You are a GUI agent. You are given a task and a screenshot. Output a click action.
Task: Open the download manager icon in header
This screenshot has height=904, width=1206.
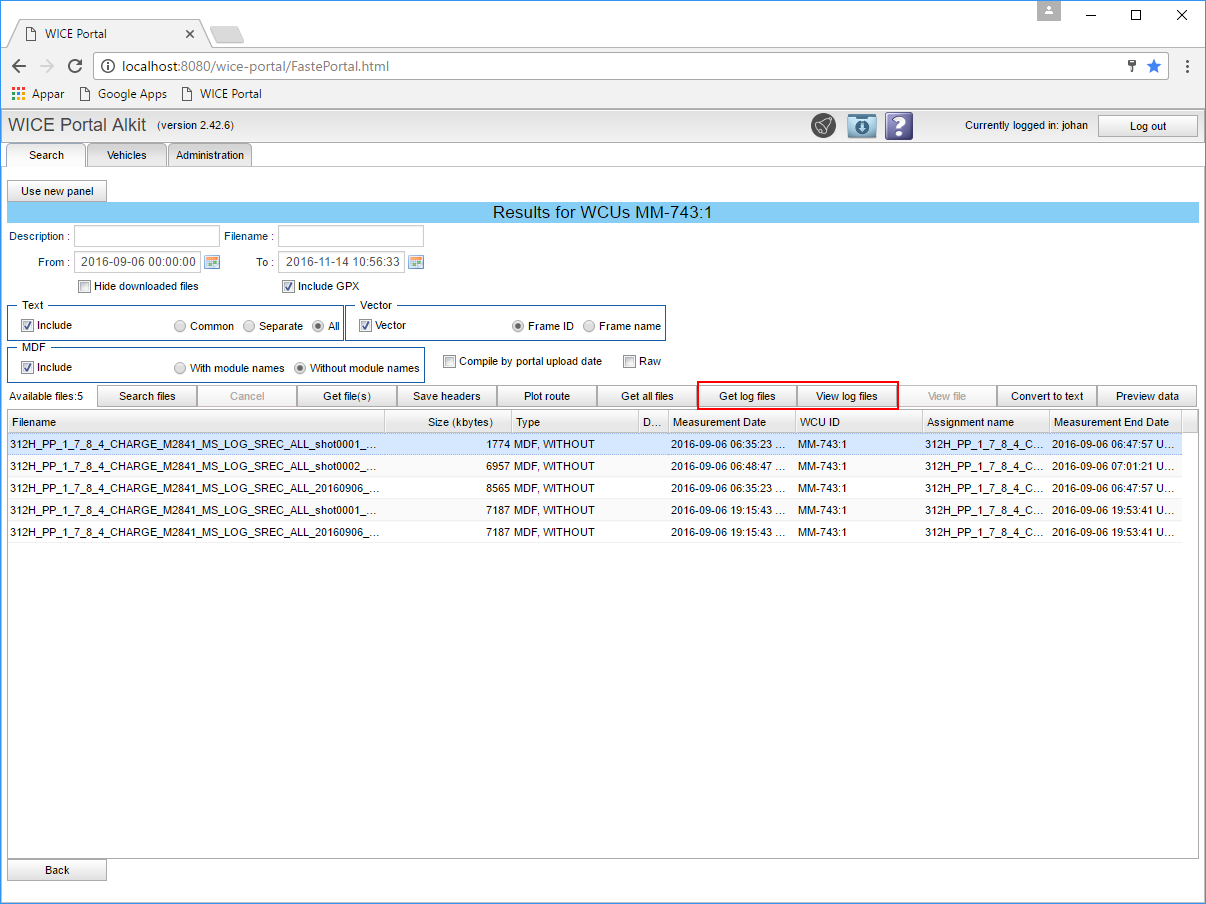click(x=861, y=126)
